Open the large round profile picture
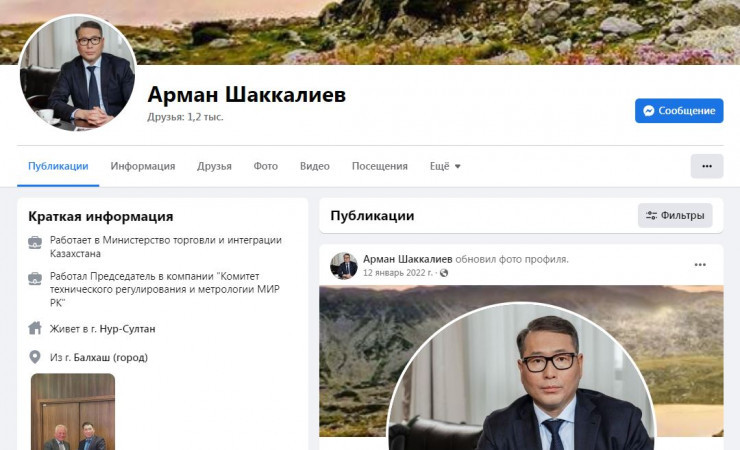This screenshot has height=450, width=740. 77,73
